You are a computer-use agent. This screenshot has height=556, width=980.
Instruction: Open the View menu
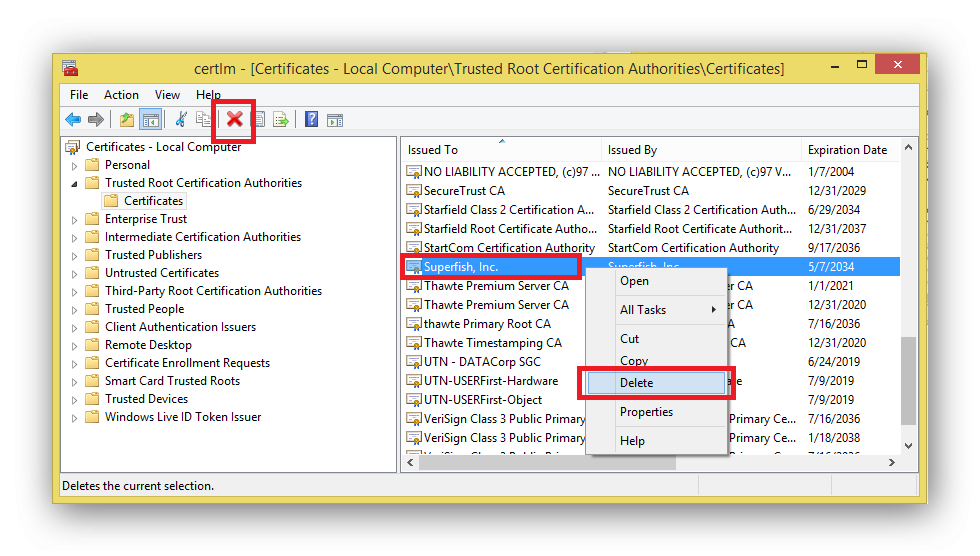(x=168, y=95)
